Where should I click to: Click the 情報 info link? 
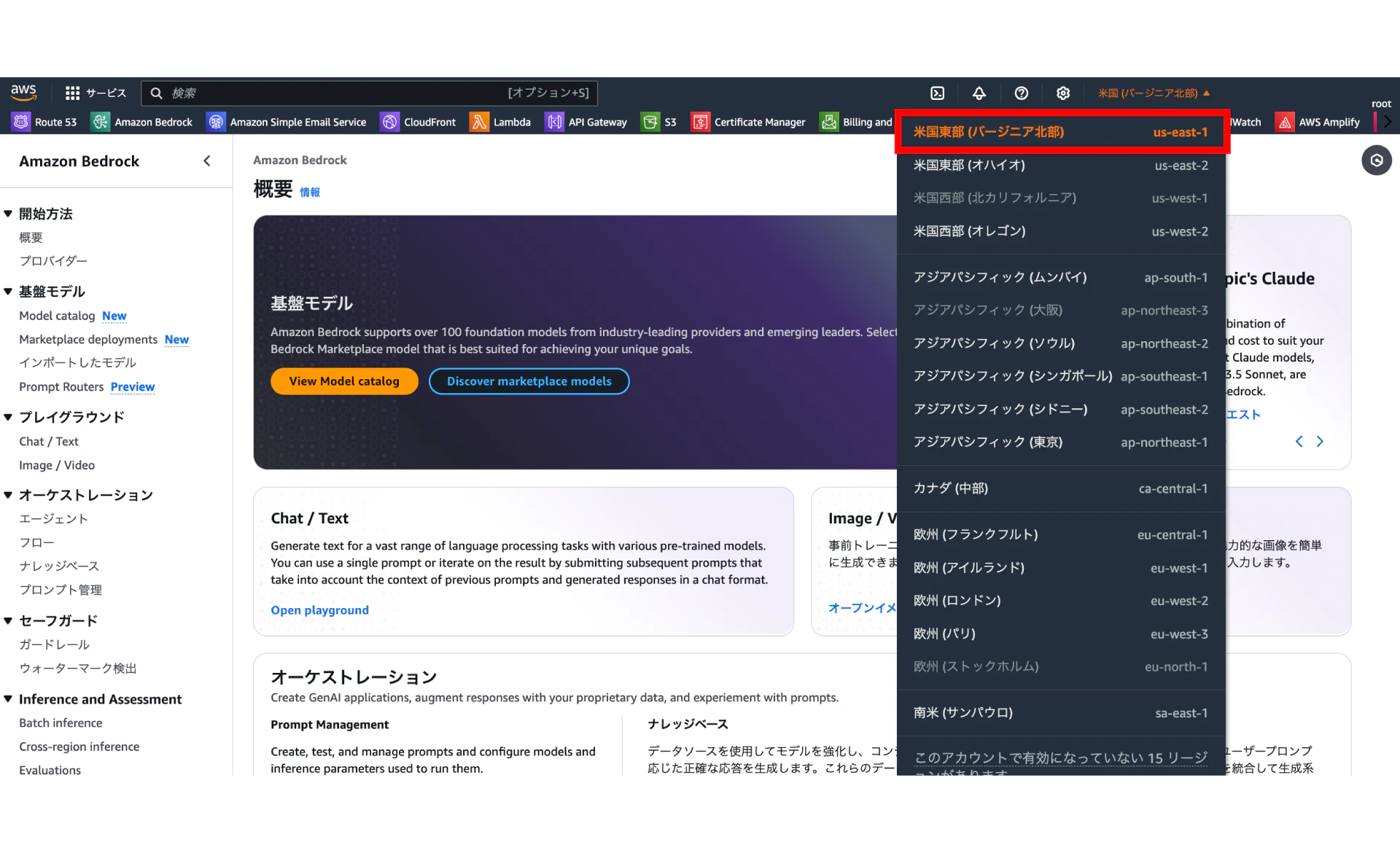coord(310,192)
